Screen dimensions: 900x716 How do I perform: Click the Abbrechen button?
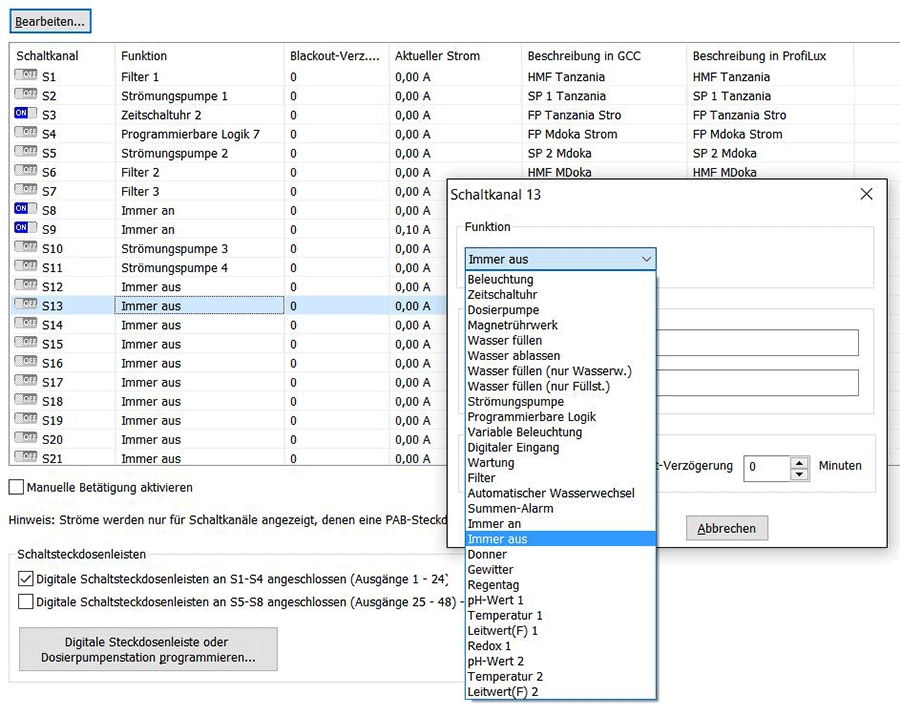tap(726, 528)
